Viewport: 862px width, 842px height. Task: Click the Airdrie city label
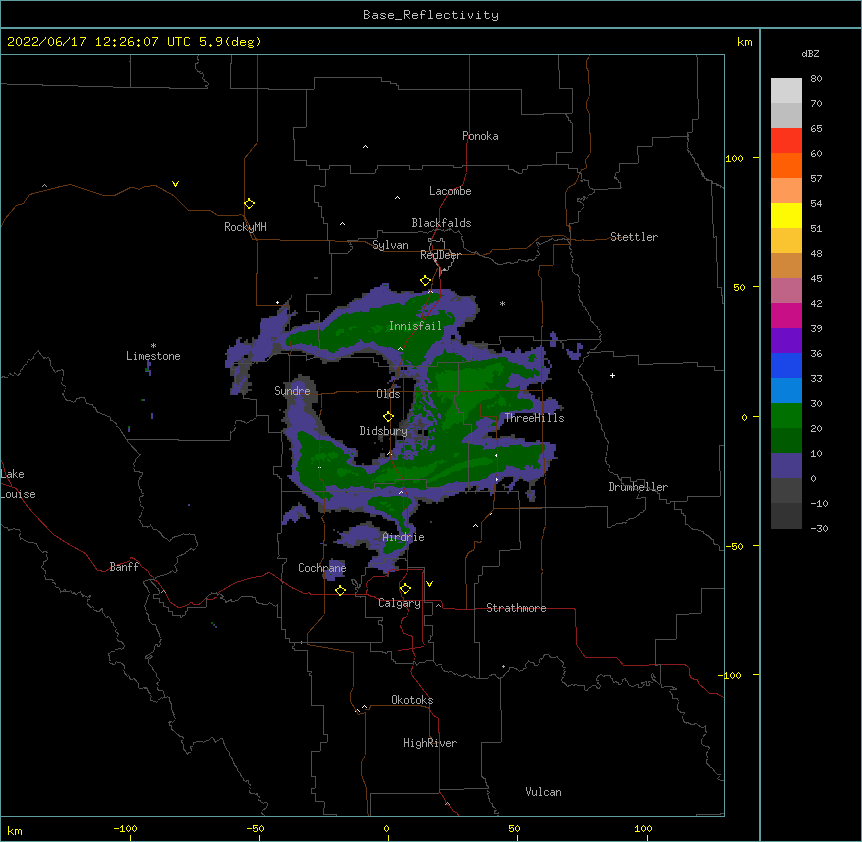tap(403, 537)
